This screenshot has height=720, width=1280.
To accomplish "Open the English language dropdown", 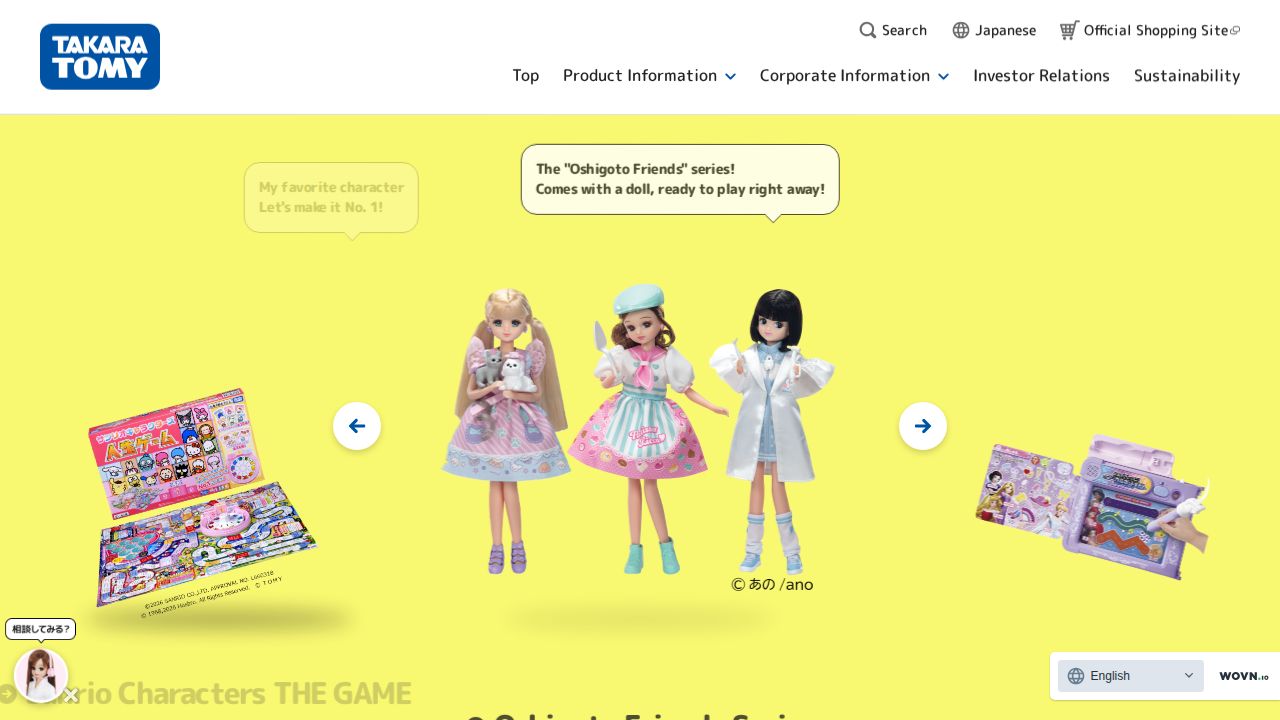I will [1131, 676].
